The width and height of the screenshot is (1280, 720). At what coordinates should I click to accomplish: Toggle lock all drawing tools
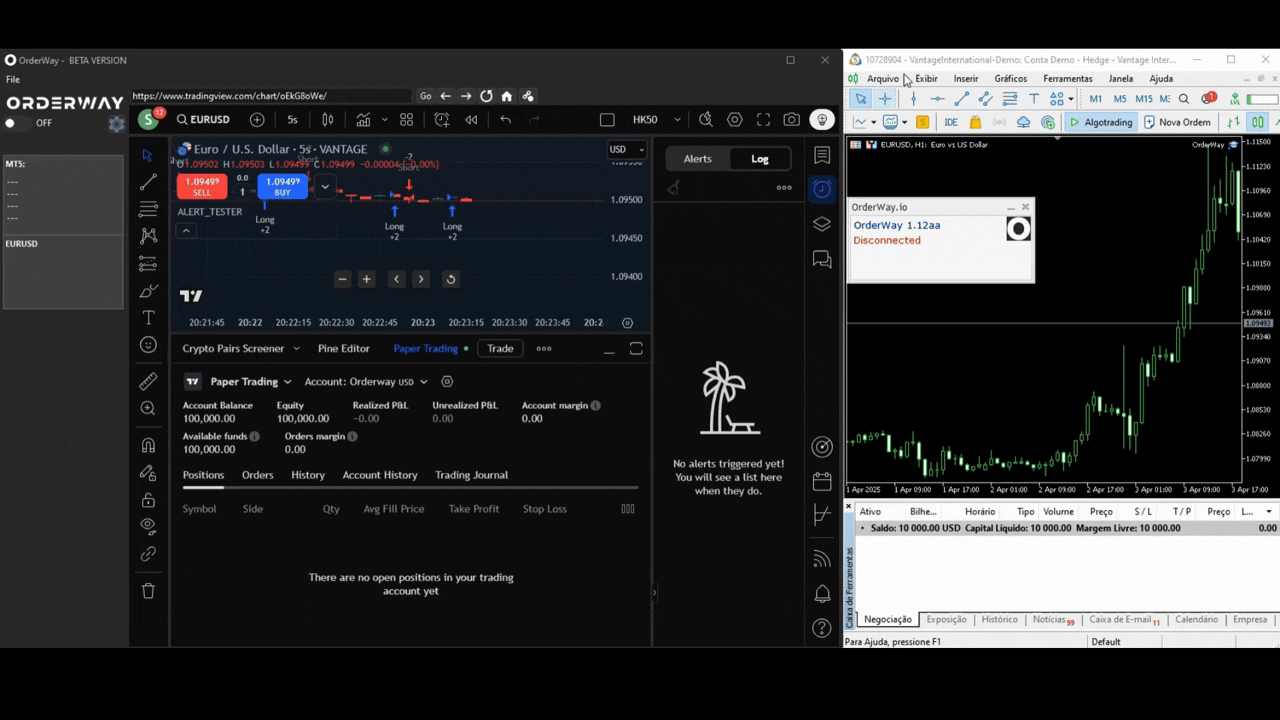point(148,500)
